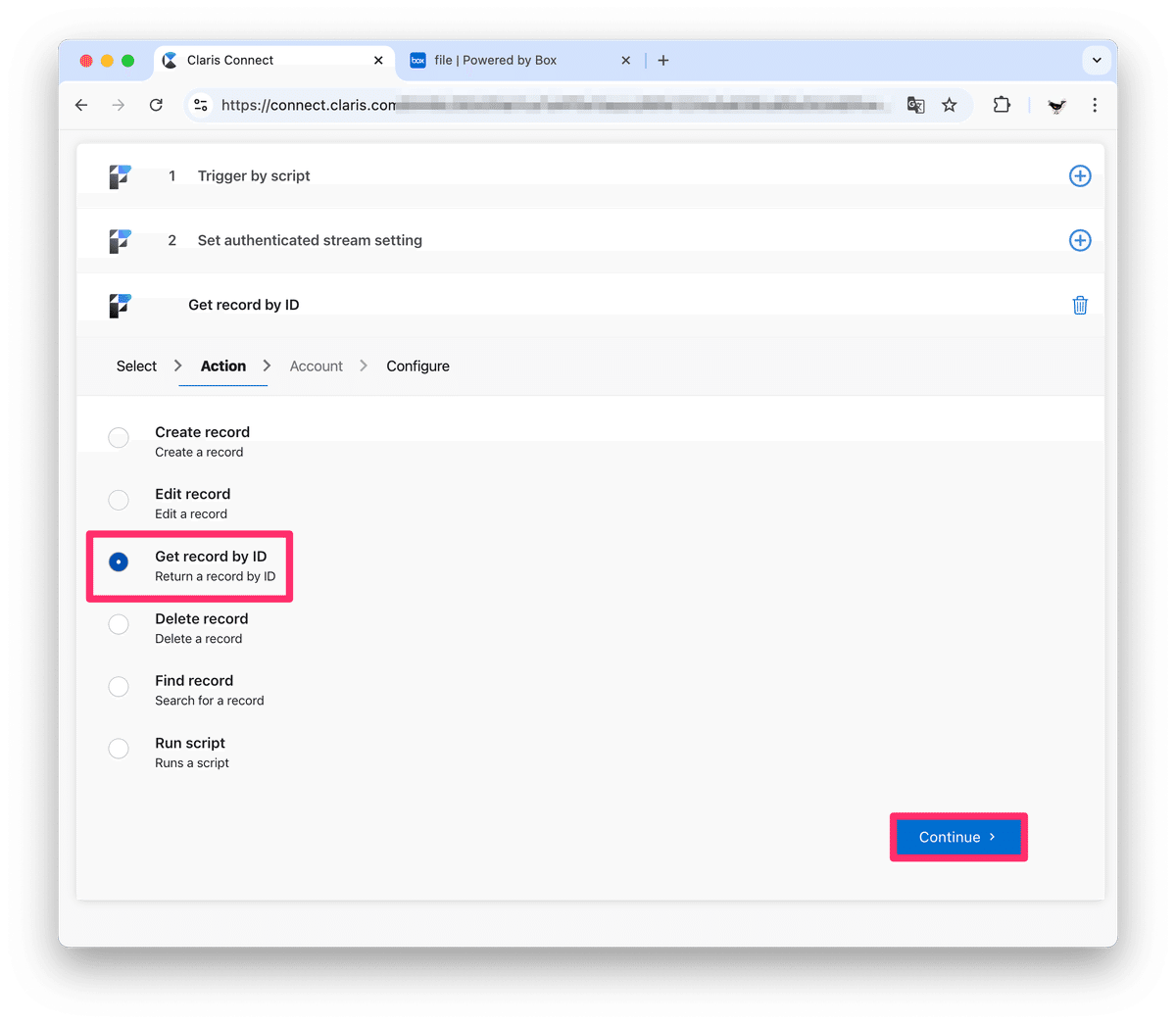1176x1024 pixels.
Task: Bookmark the page using the star icon
Action: tap(949, 105)
